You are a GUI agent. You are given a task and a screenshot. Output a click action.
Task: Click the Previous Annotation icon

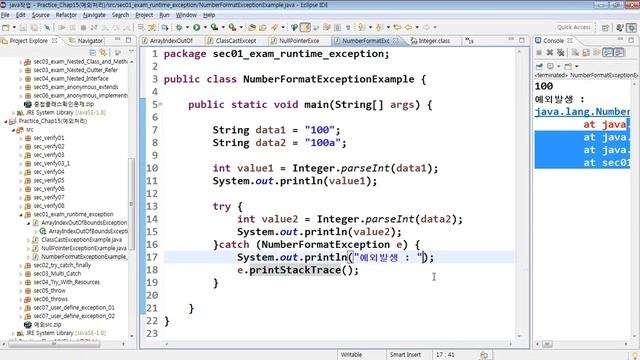[380, 27]
